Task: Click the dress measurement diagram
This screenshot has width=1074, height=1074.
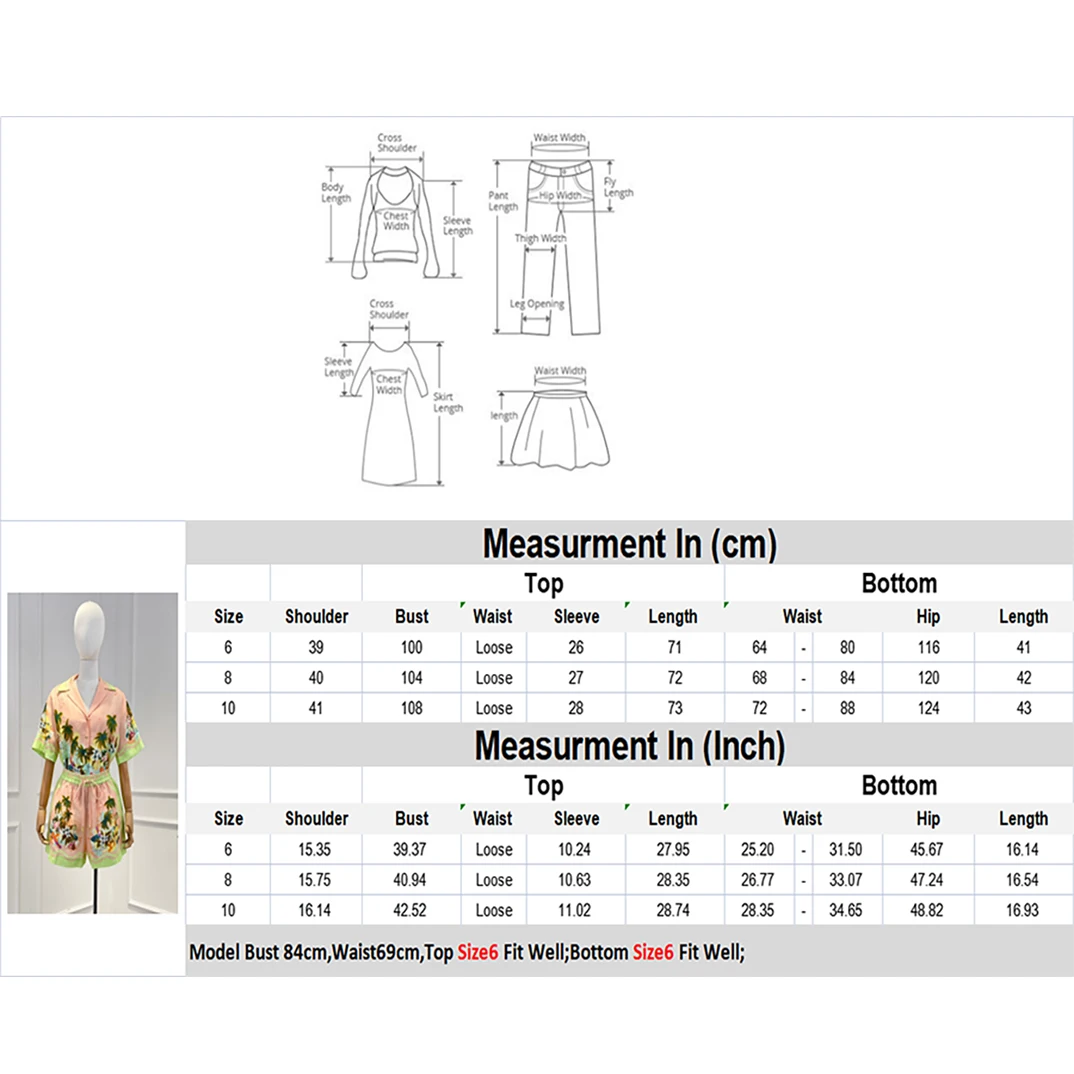Action: [x=394, y=392]
